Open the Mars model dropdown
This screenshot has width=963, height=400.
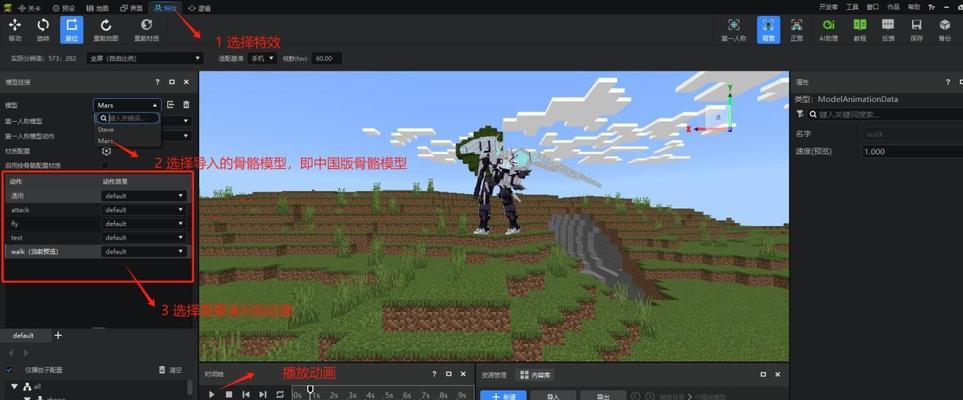point(127,105)
